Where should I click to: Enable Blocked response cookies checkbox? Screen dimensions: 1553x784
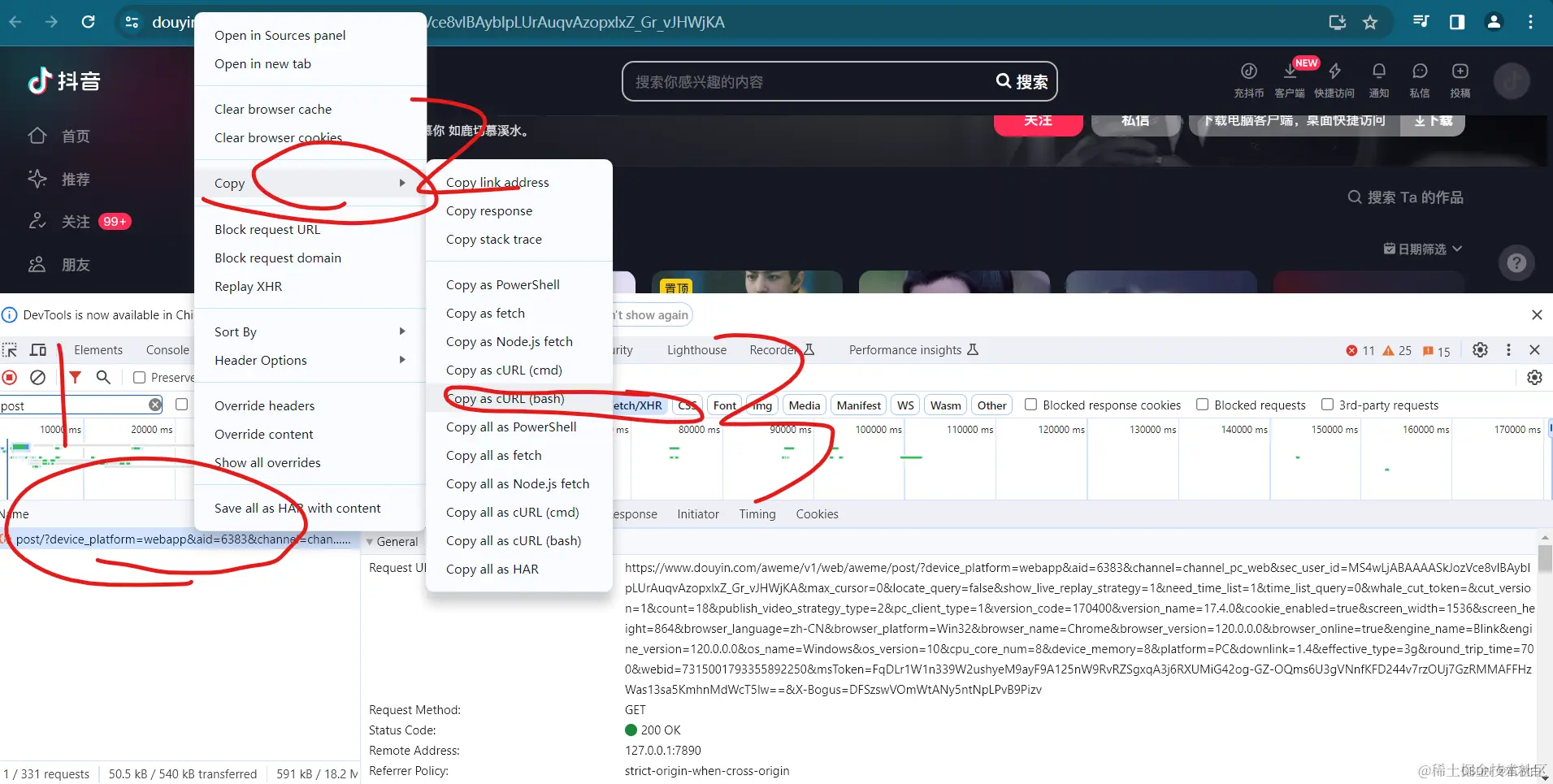pos(1030,404)
